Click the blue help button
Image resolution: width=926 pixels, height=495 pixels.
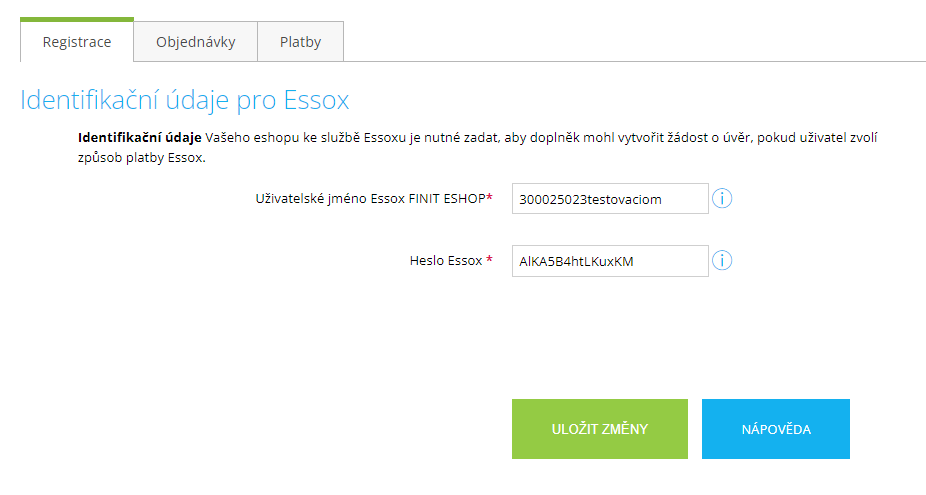point(776,429)
